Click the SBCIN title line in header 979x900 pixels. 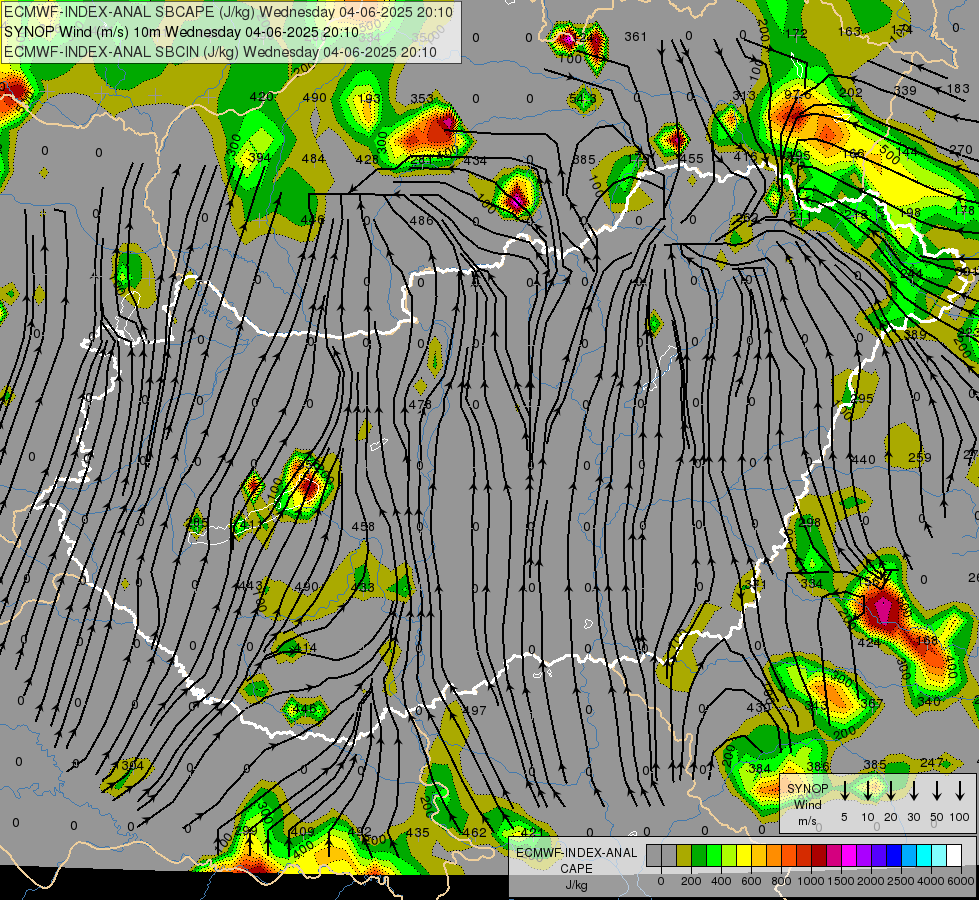pyautogui.click(x=220, y=52)
